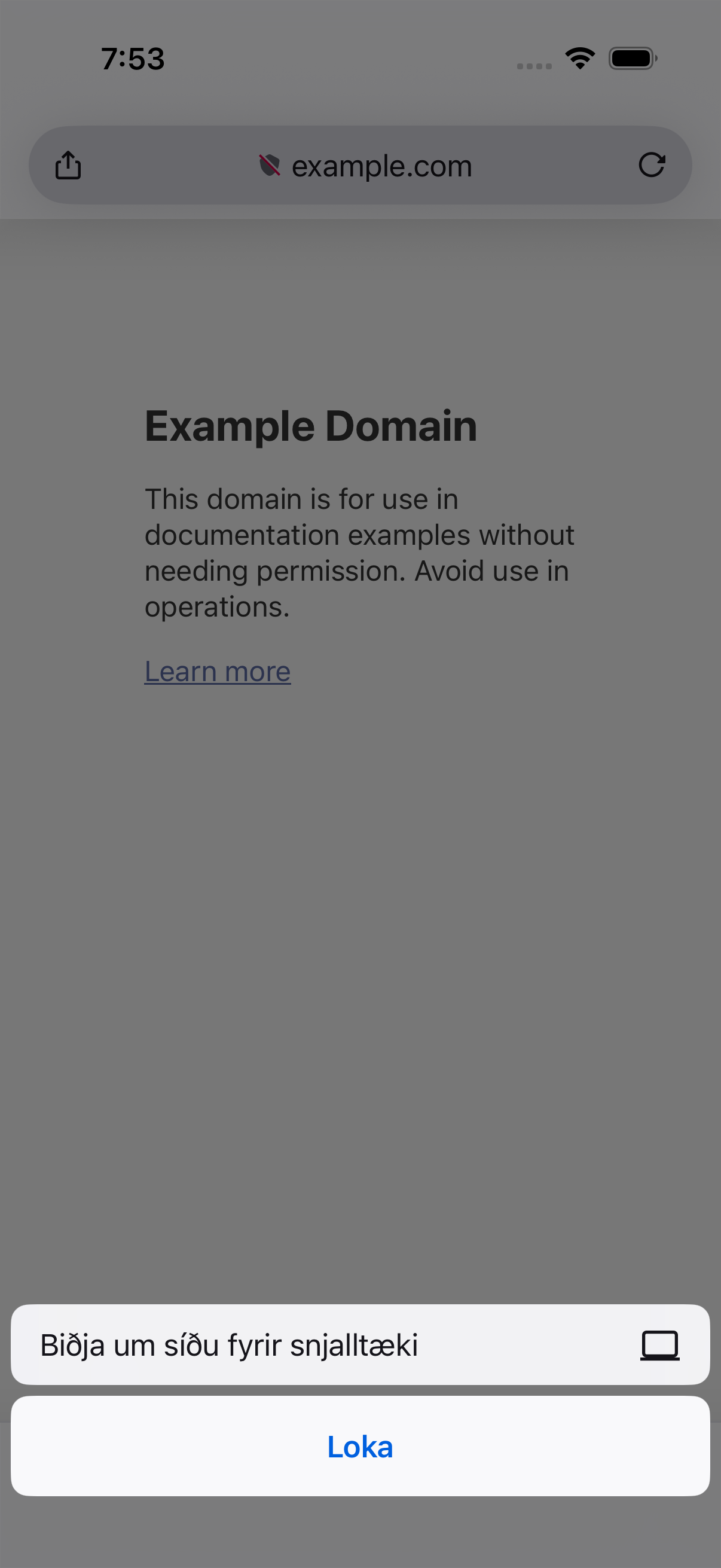Open the Learn more link
721x1568 pixels.
[x=217, y=672]
